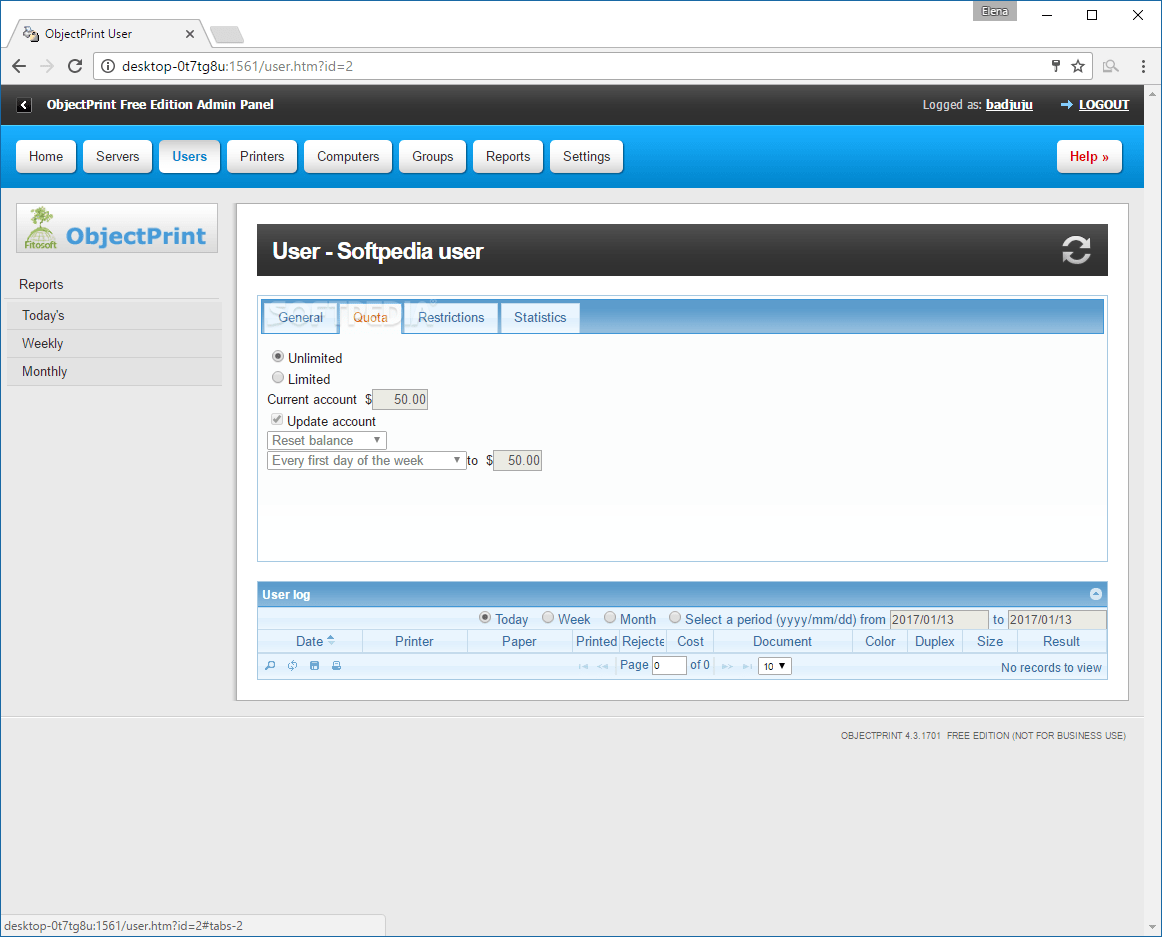Screen dimensions: 1162x937
Task: Select the Limited quota option
Action: click(x=278, y=377)
